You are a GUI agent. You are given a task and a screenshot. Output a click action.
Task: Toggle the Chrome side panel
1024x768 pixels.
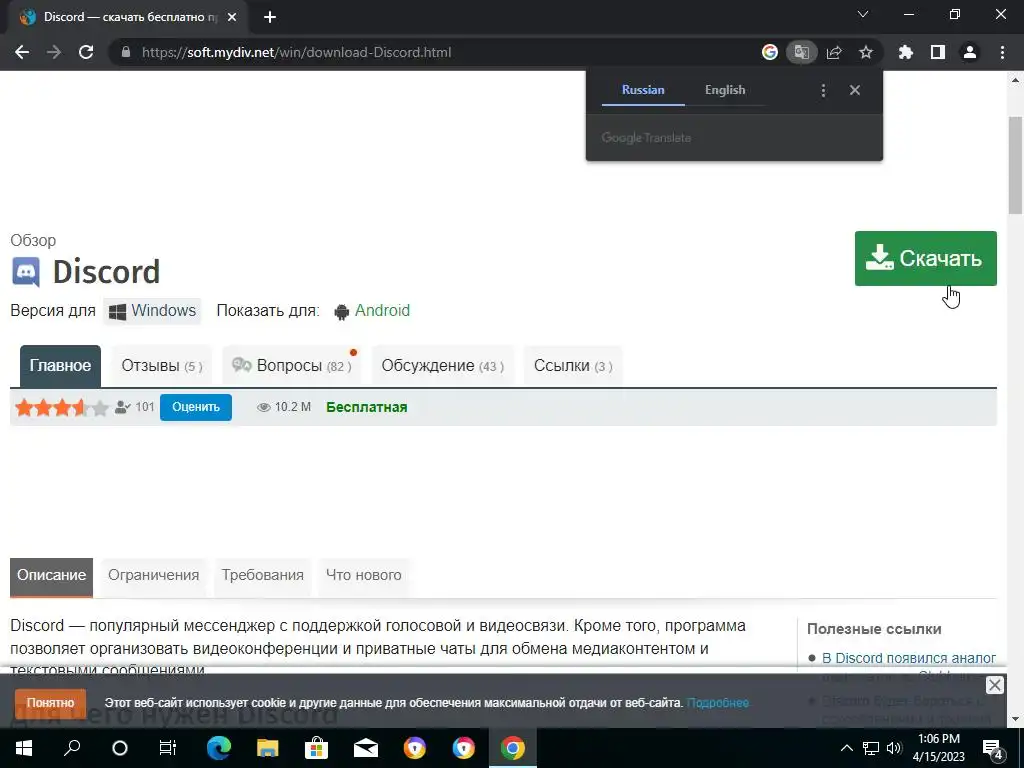point(938,52)
